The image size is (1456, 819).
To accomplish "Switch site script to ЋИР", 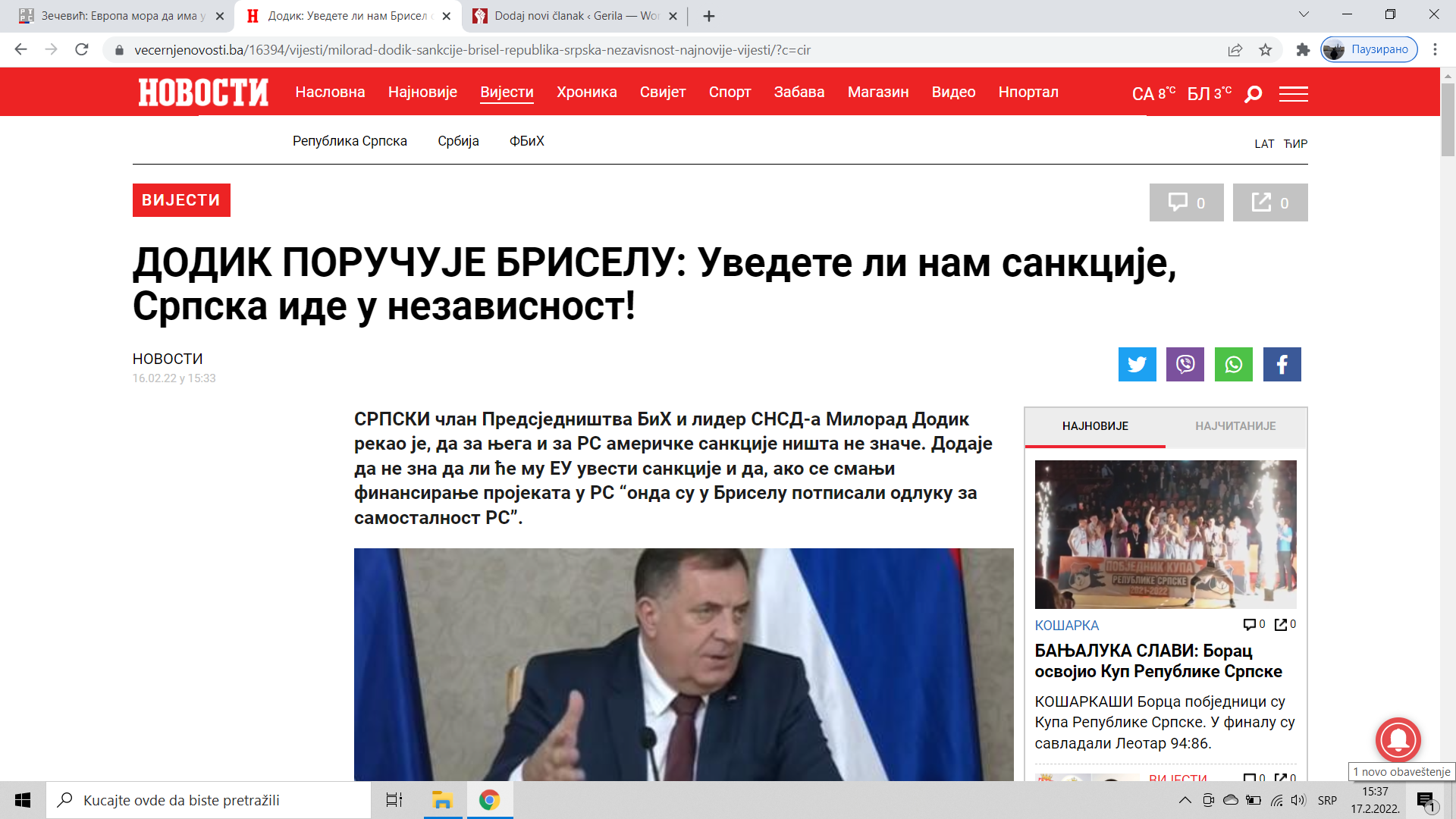I will coord(1296,144).
